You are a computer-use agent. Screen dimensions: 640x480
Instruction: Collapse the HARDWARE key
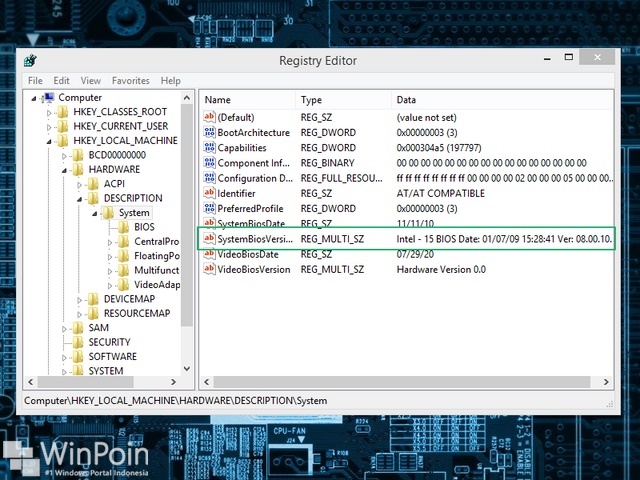[x=64, y=171]
